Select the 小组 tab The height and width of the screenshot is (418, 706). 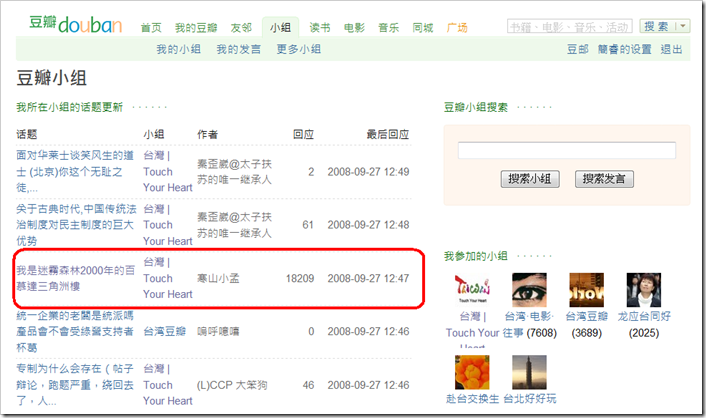pyautogui.click(x=281, y=27)
